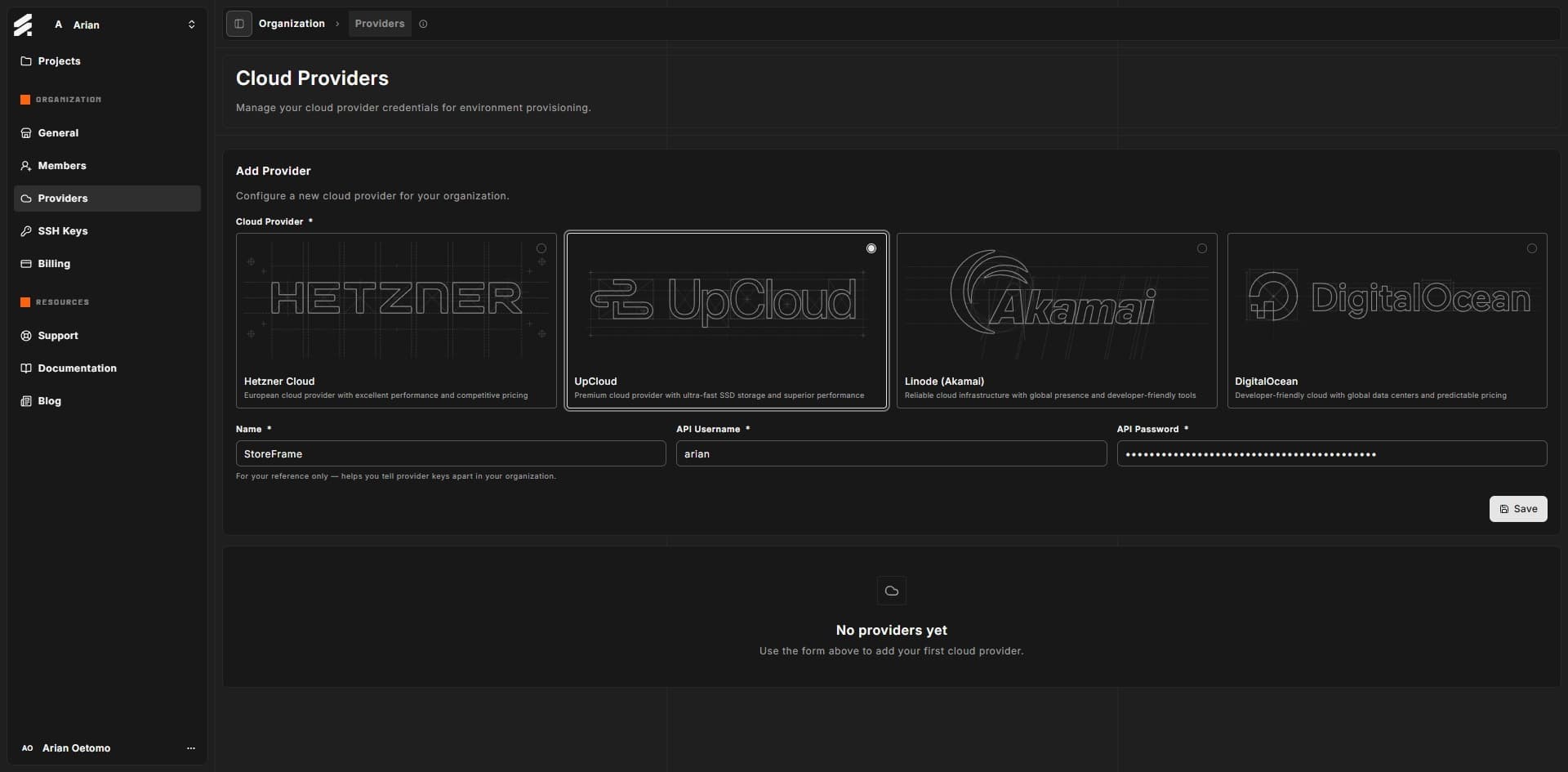Viewport: 1568px width, 772px height.
Task: Click the Providers breadcrumb
Action: point(380,24)
